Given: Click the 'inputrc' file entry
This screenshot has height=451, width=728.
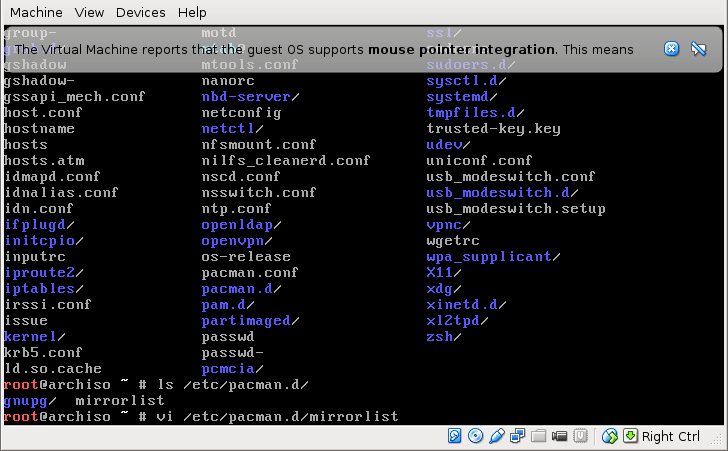Looking at the screenshot, I should [35, 257].
